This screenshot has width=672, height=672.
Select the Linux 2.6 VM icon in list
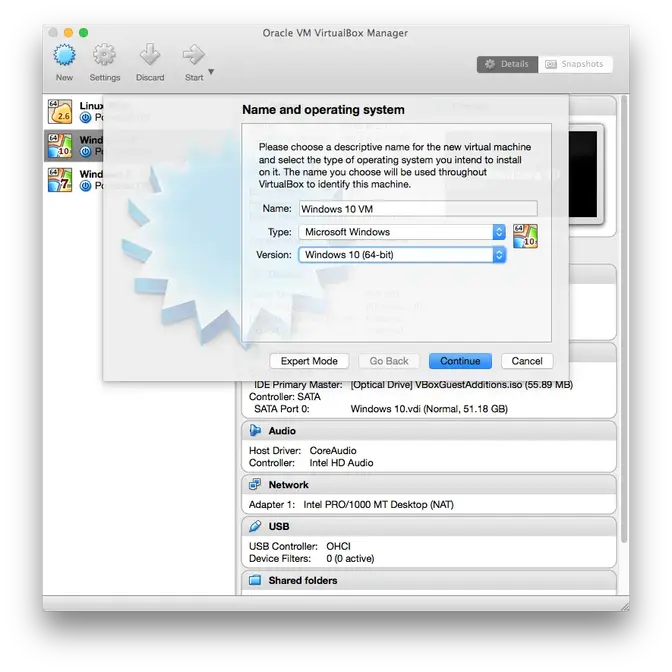pos(60,111)
